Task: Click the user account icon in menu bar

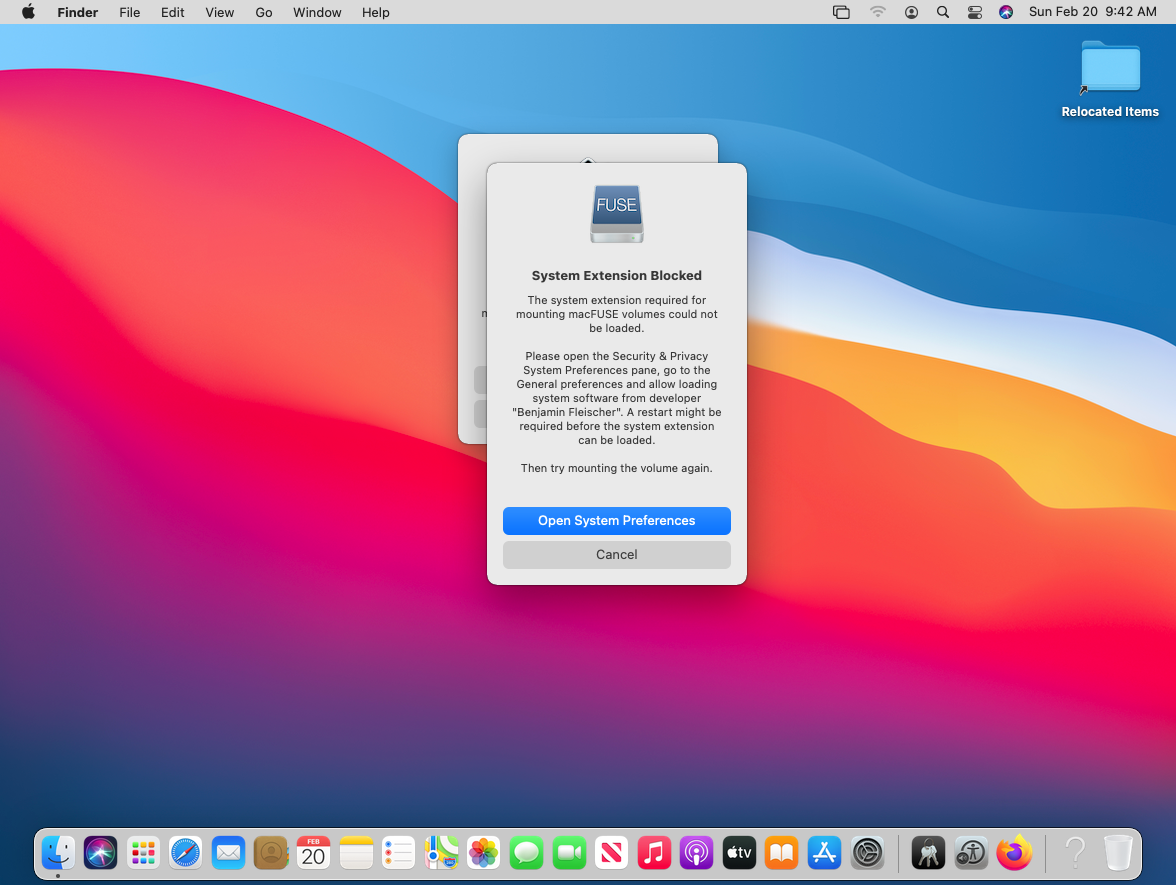Action: 911,12
